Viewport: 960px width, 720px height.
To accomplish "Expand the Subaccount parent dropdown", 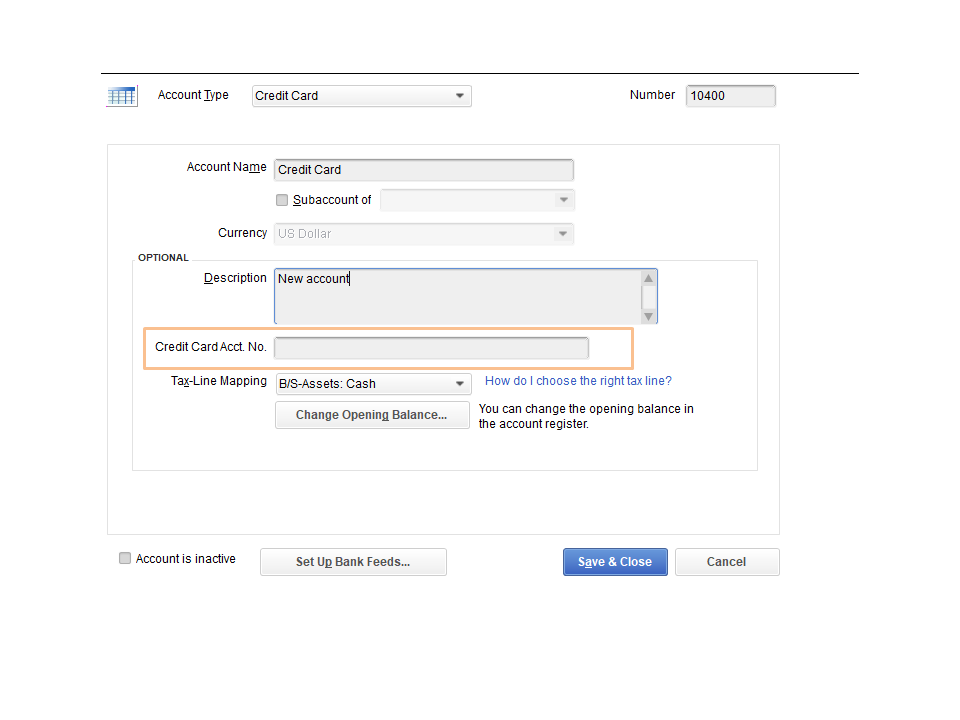I will 564,200.
